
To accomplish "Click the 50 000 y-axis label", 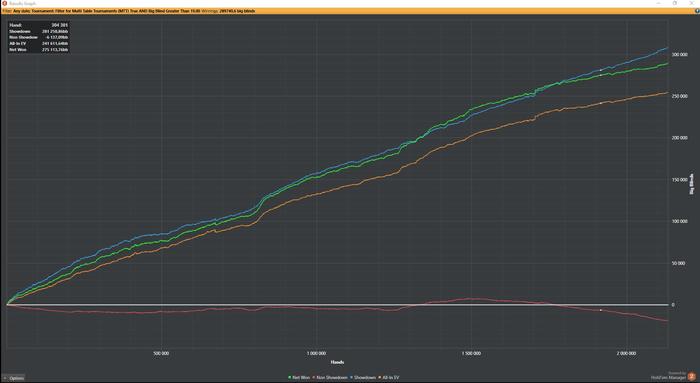I will click(679, 263).
